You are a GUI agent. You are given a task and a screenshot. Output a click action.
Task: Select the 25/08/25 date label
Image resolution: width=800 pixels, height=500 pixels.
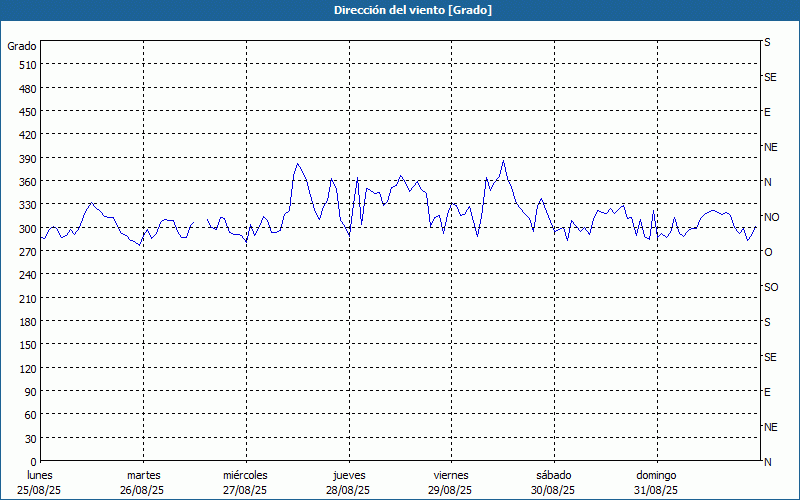point(41,490)
